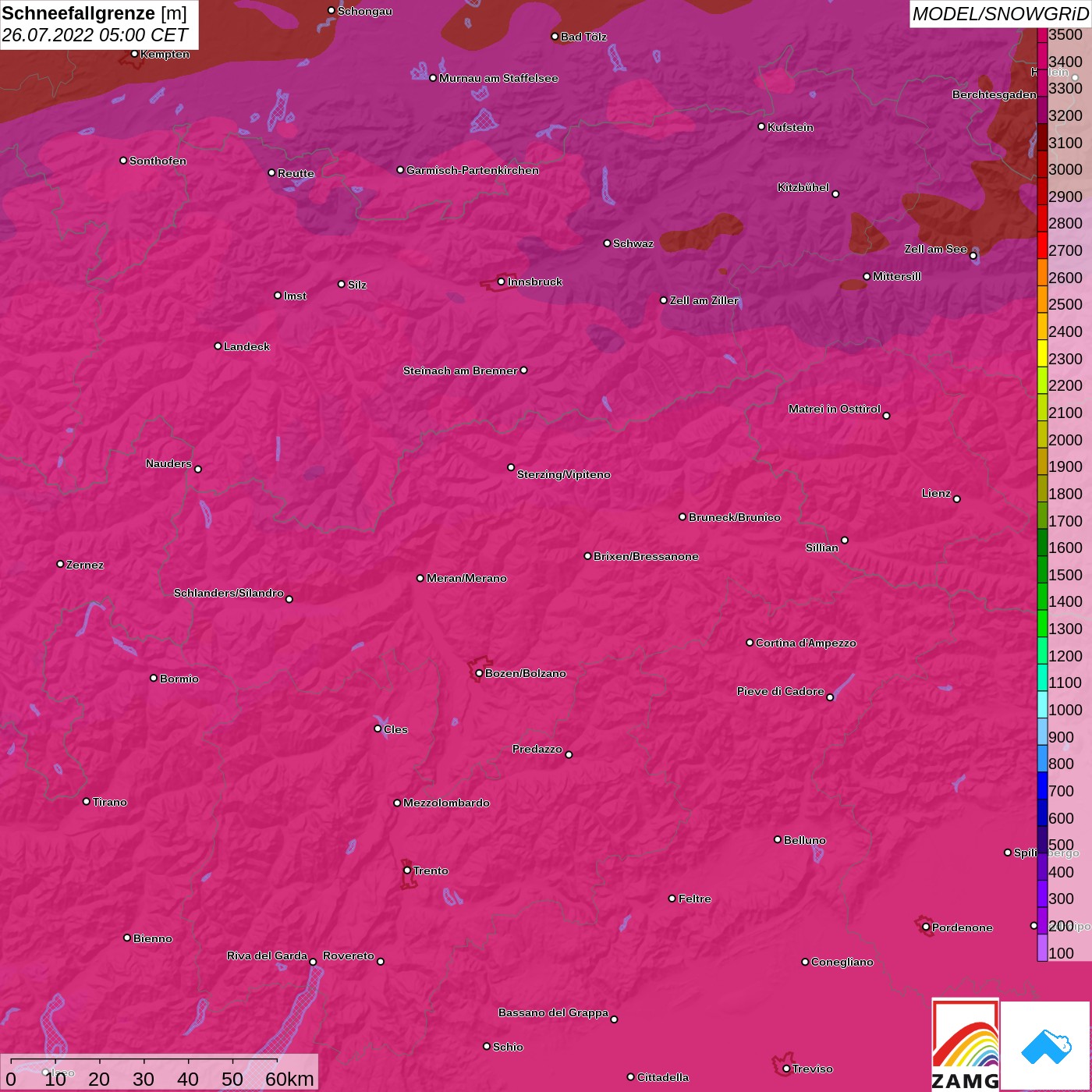This screenshot has width=1092, height=1092.
Task: Select the Conegliano town label
Action: point(842,962)
